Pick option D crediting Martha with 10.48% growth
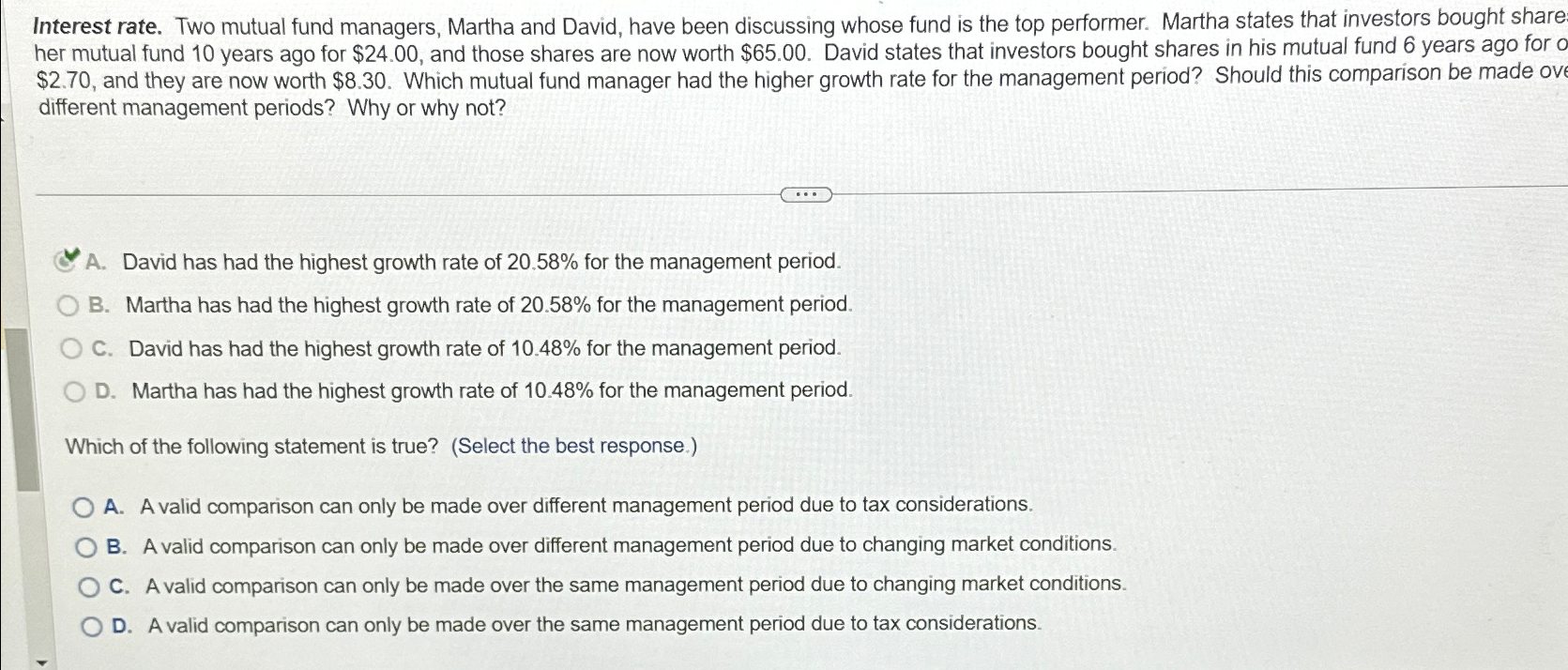1568x670 pixels. click(75, 389)
